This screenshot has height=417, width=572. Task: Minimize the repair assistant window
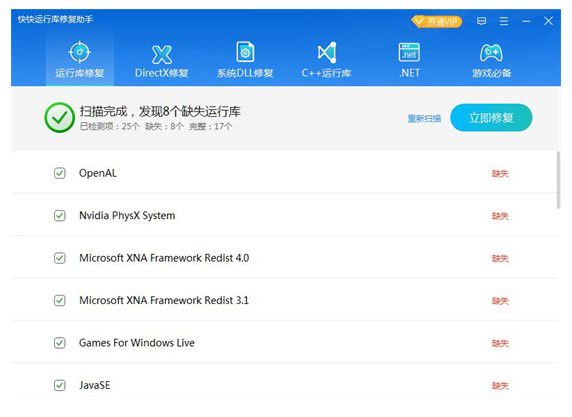526,21
